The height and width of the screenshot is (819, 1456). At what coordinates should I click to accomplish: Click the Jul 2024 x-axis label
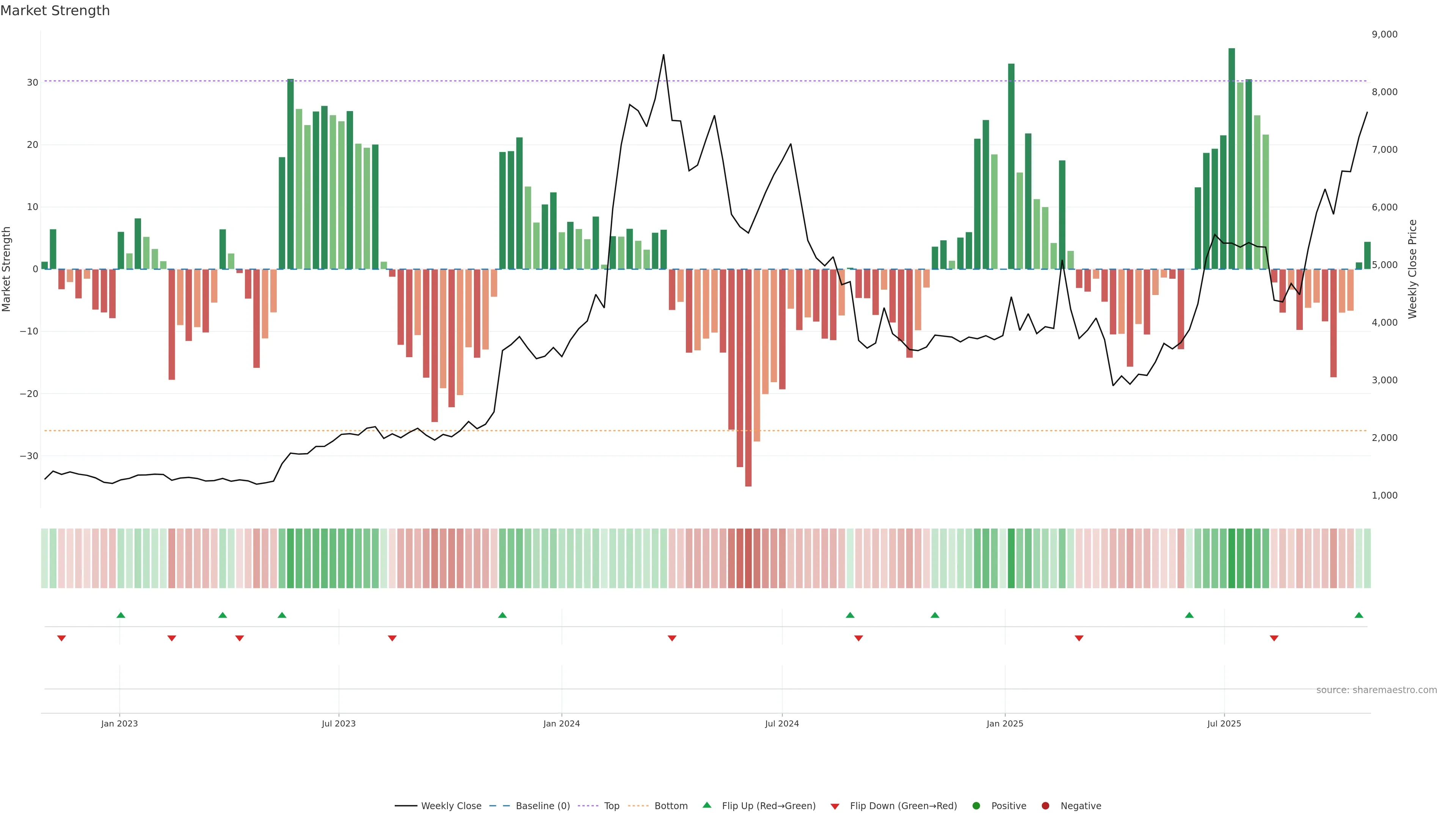pyautogui.click(x=782, y=723)
